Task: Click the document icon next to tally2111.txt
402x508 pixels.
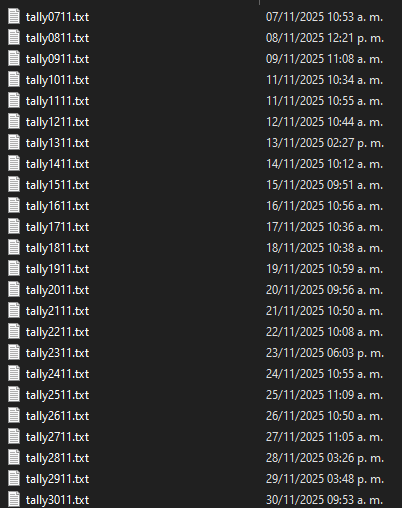Action: 14,311
